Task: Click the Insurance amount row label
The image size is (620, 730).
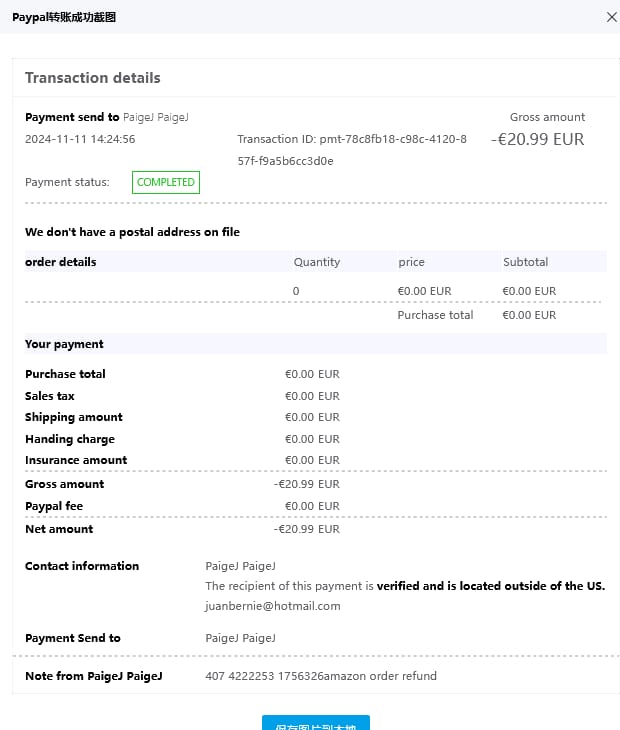Action: click(x=76, y=460)
